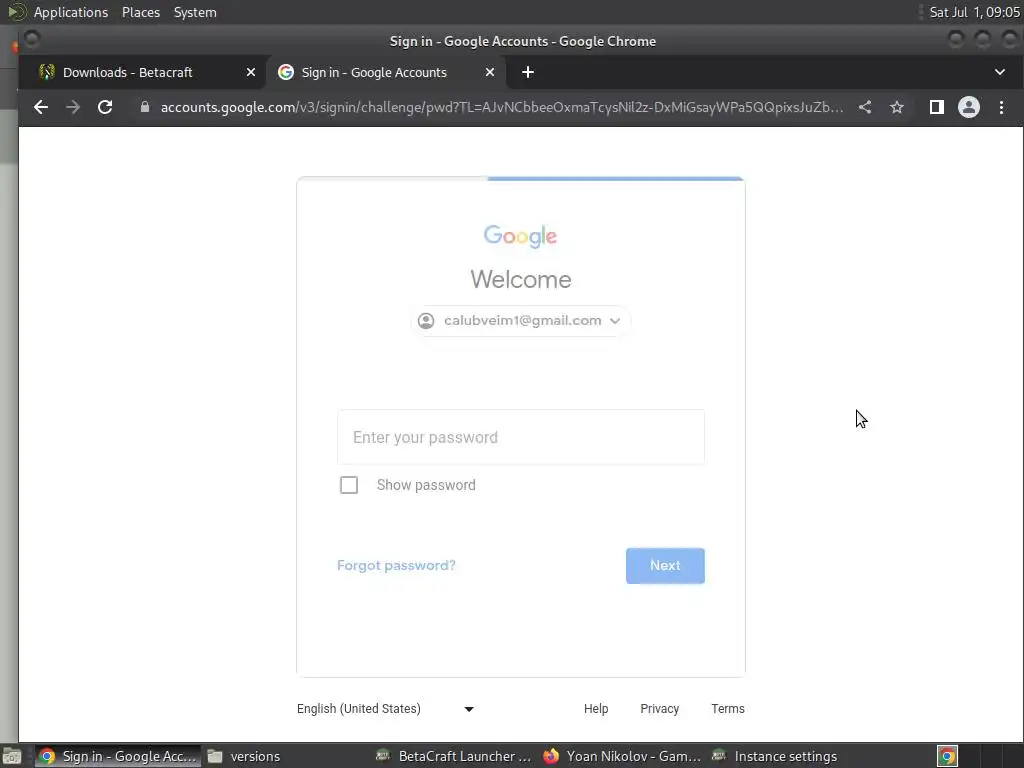
Task: Focus the Enter your password field
Action: (520, 437)
